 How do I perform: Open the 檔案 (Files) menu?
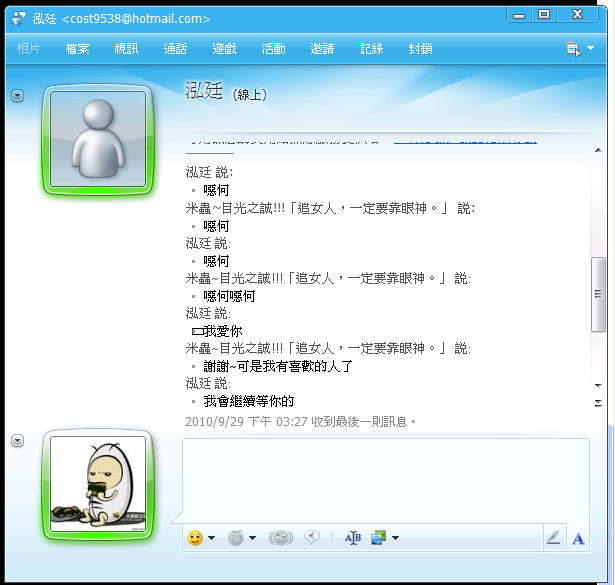[x=77, y=49]
